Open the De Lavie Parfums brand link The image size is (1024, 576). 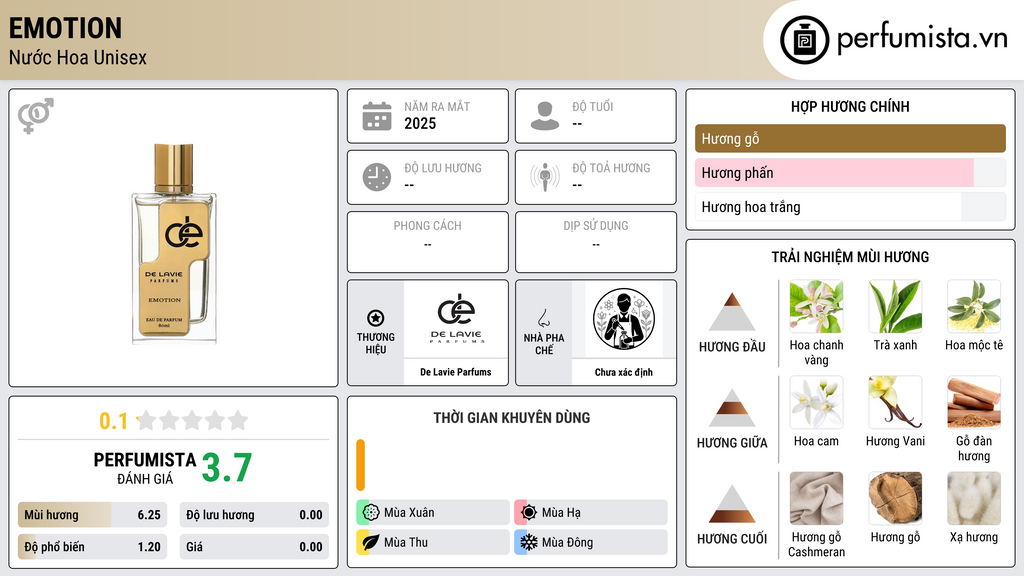456,372
